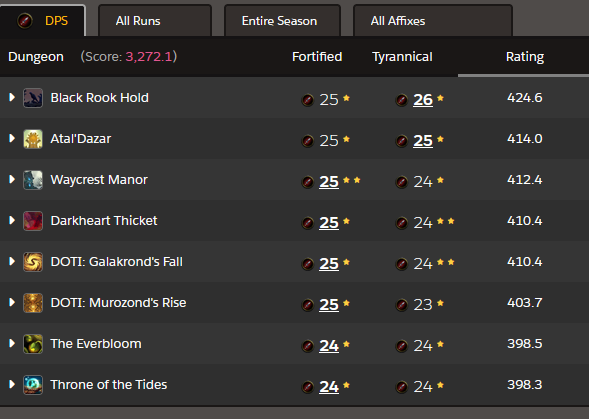Click the DPS role icon in tab

pos(25,21)
